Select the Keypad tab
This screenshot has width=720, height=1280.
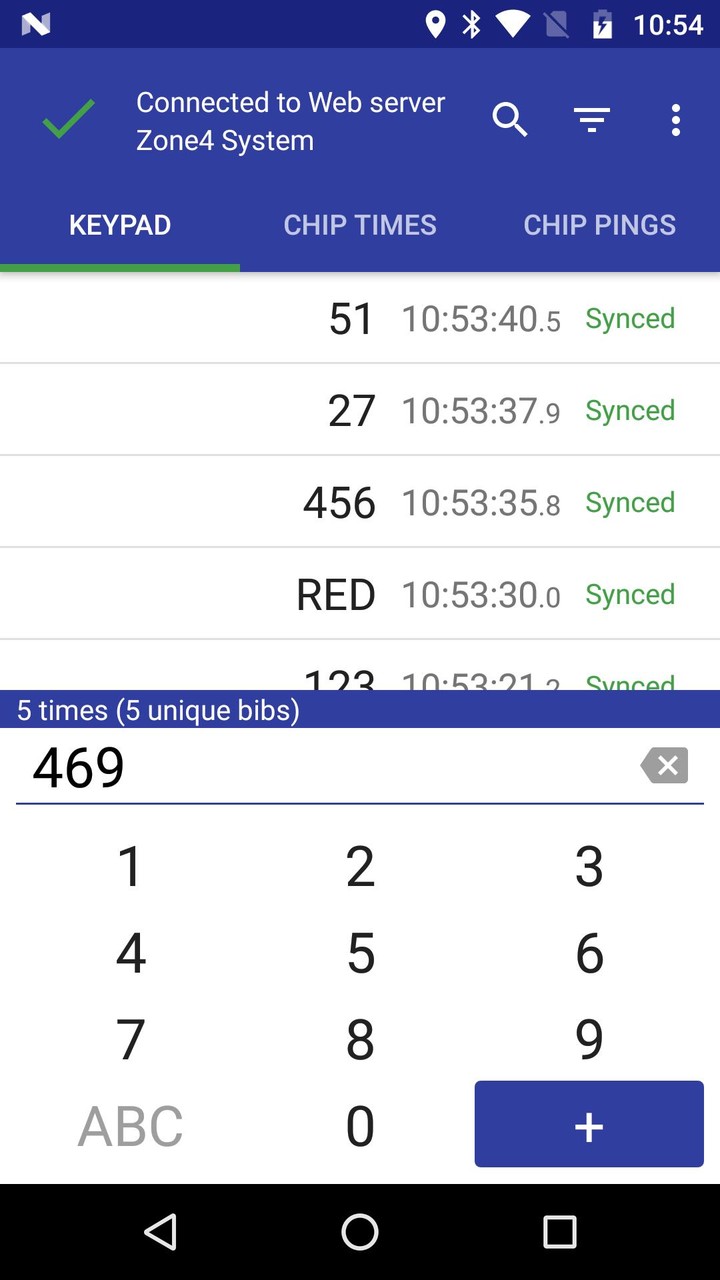[x=120, y=225]
